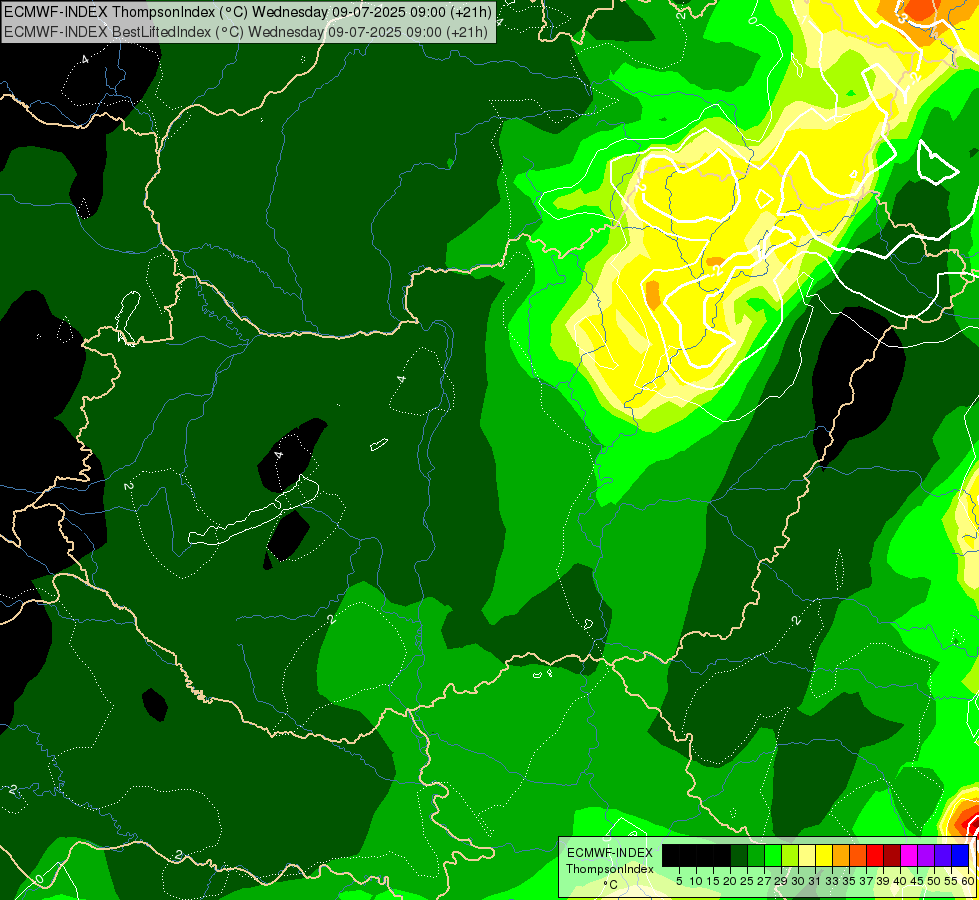This screenshot has width=979, height=900.
Task: Pick the yellow 31–33 legend swatch
Action: coord(824,856)
